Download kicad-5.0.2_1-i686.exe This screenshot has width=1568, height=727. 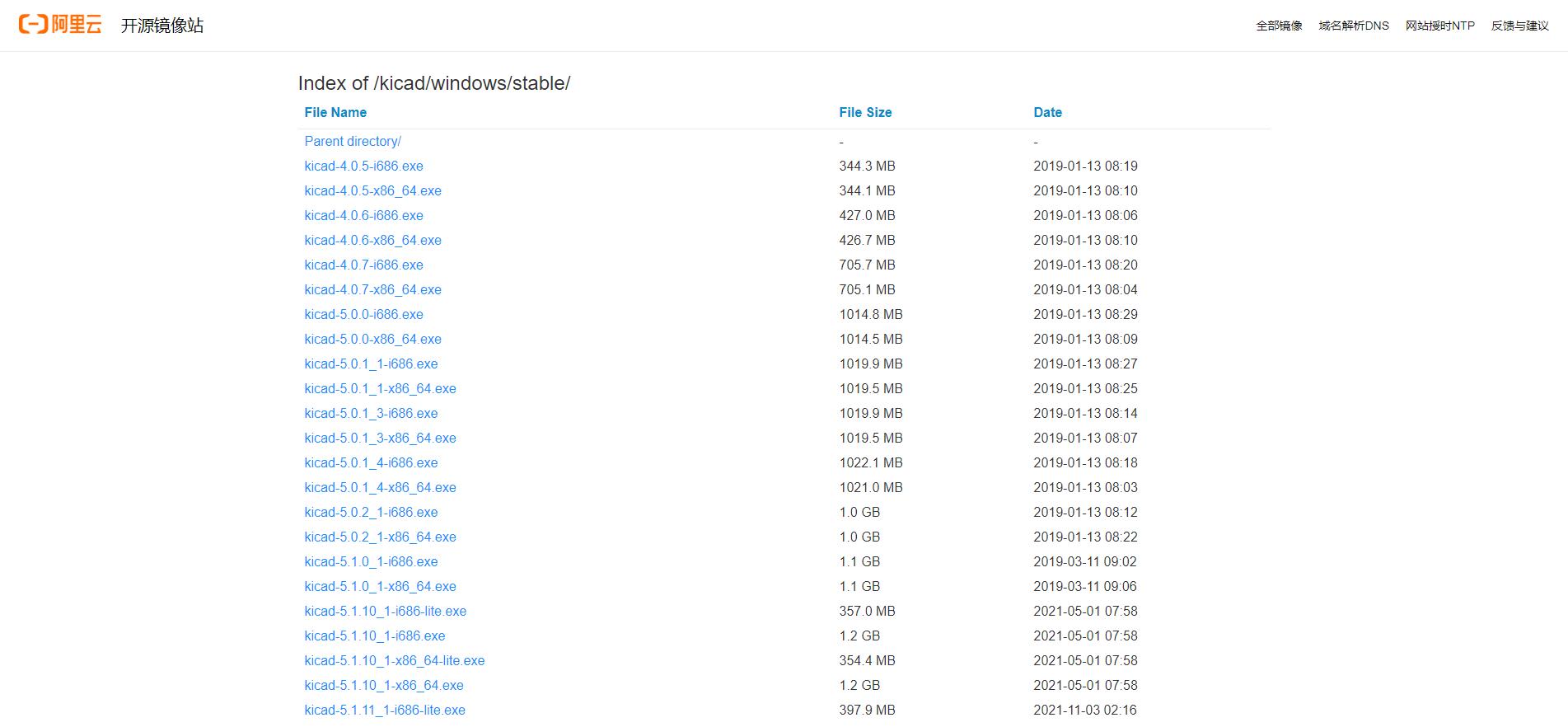[x=371, y=512]
